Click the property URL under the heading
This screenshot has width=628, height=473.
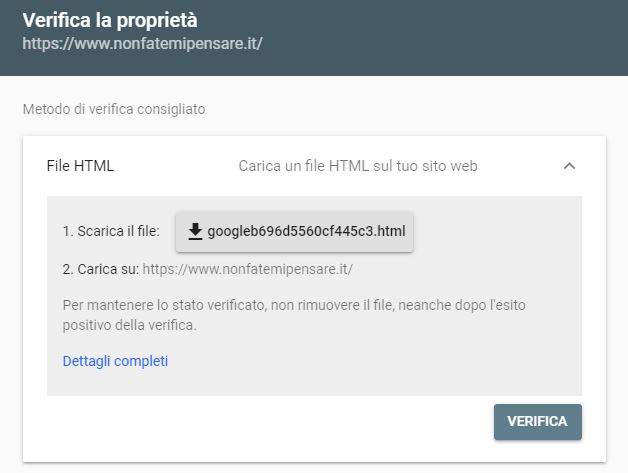142,44
